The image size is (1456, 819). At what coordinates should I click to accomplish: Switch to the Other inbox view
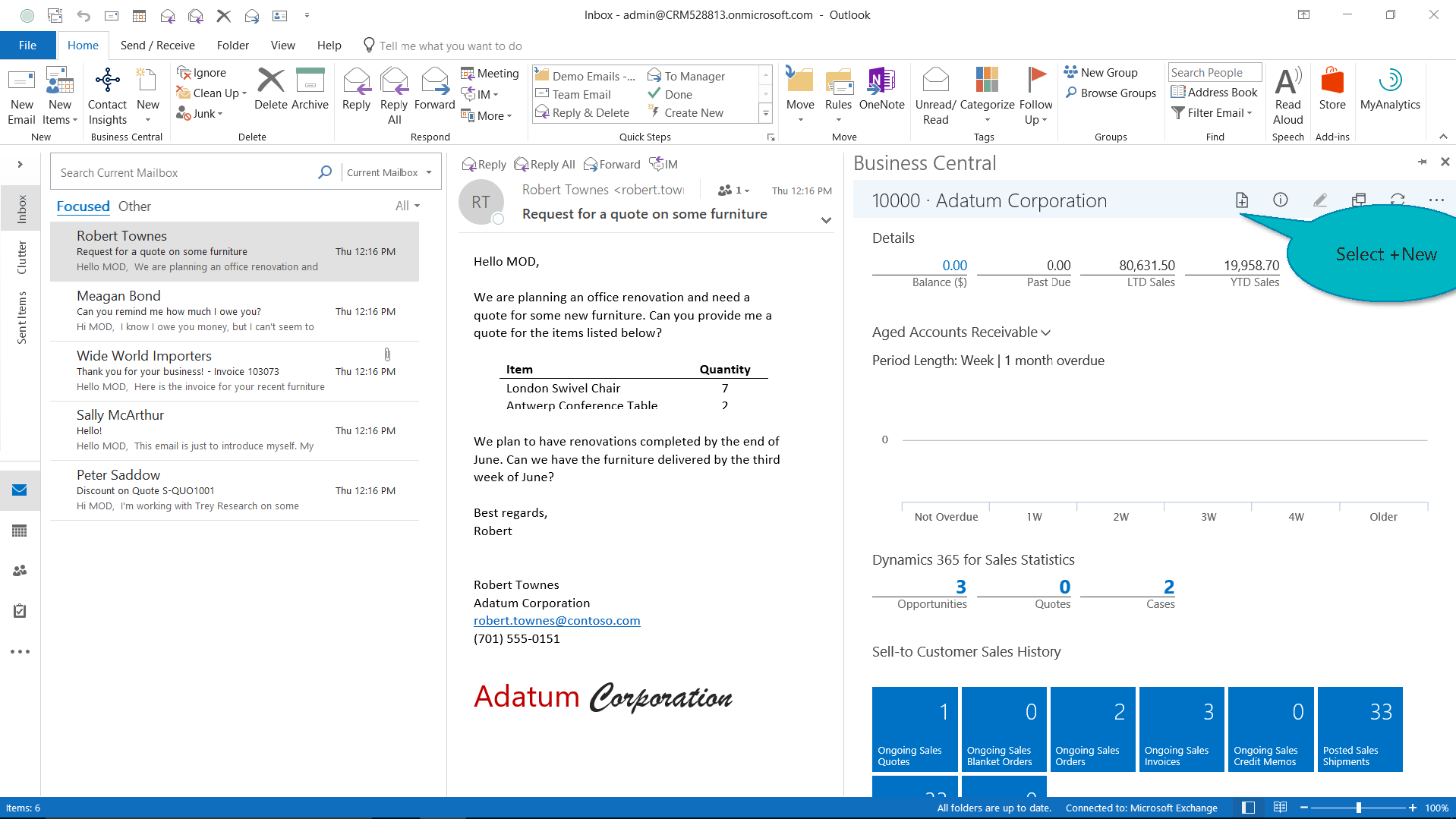point(134,206)
